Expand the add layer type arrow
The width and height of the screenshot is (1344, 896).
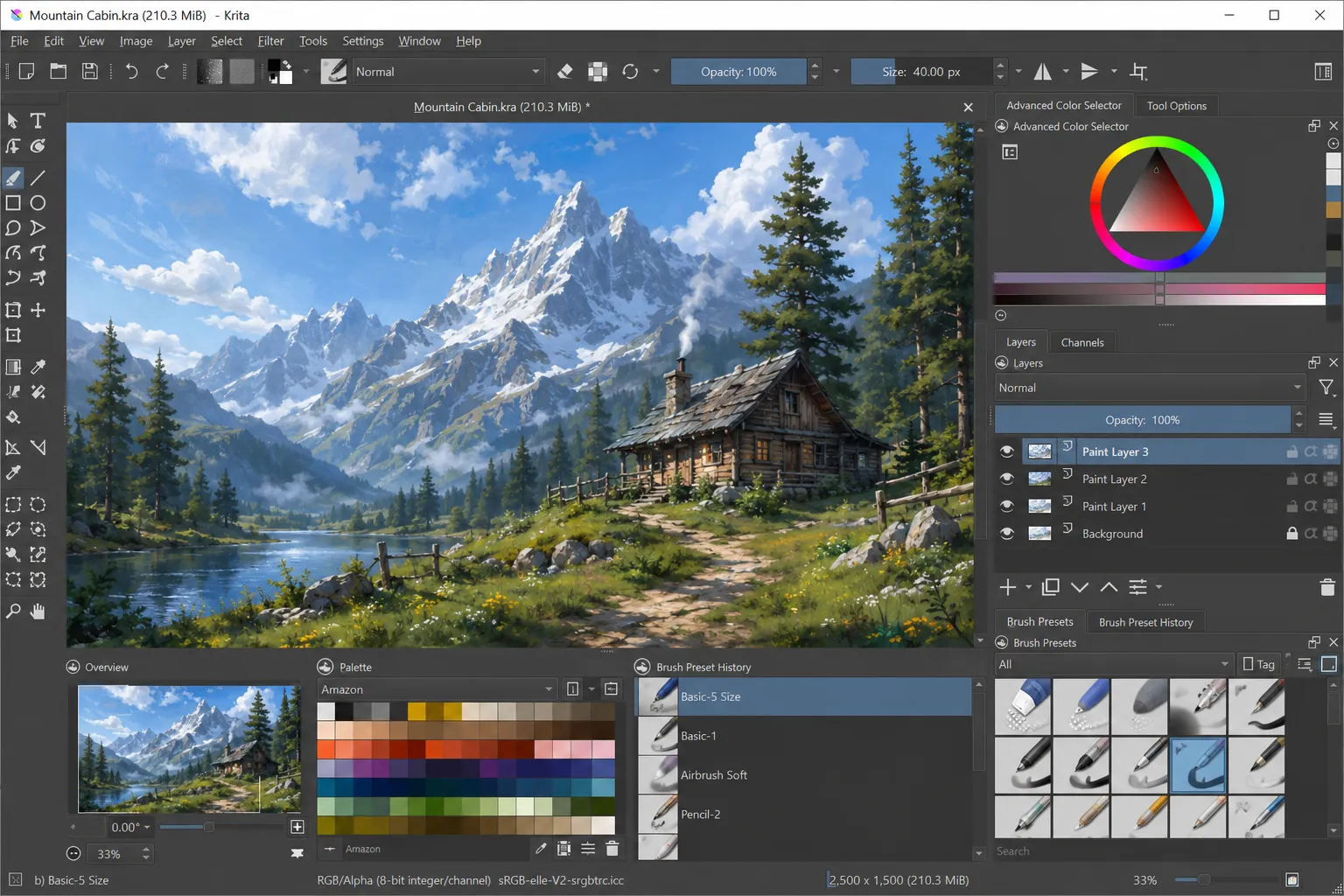[x=1029, y=587]
